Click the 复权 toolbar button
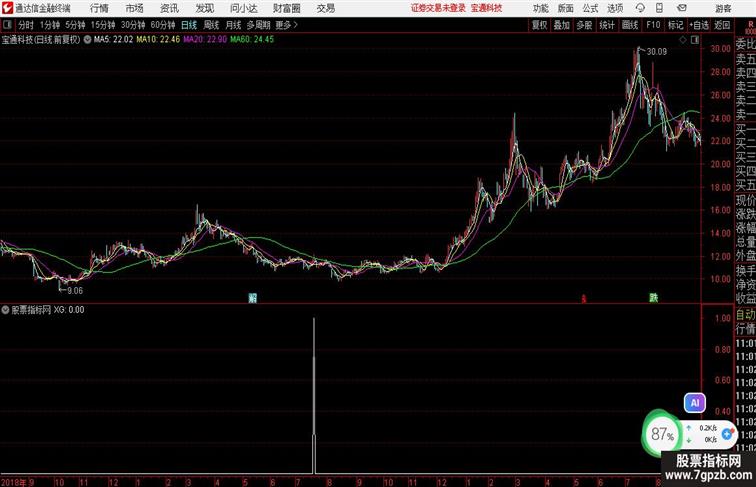Viewport: 756px width, 487px height. click(x=539, y=25)
